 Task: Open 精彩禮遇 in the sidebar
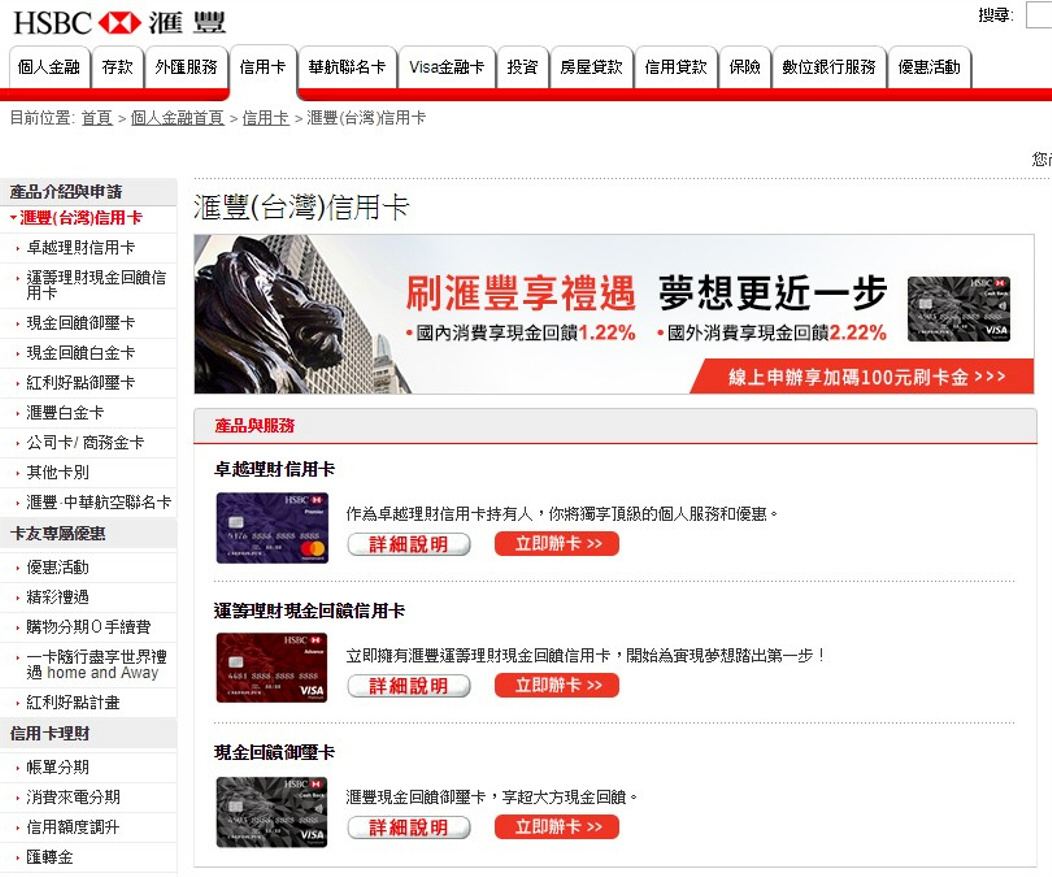[x=58, y=597]
